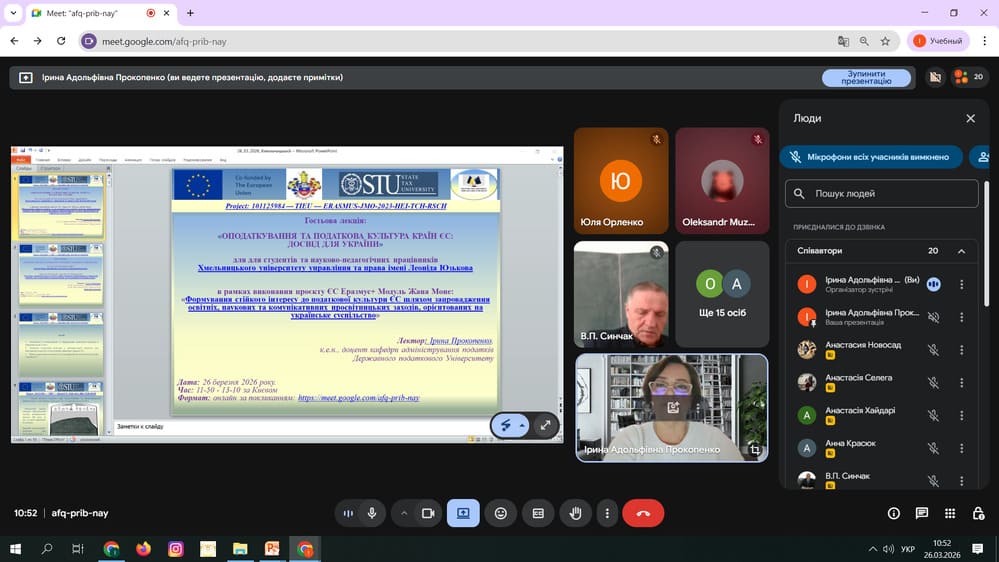The width and height of the screenshot is (999, 562).
Task: Toggle the captions (CC) button
Action: 538,513
